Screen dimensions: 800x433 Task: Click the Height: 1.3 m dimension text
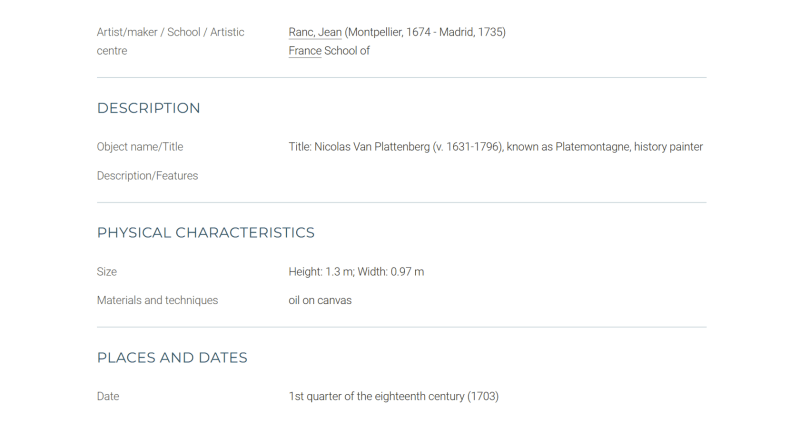[320, 272]
